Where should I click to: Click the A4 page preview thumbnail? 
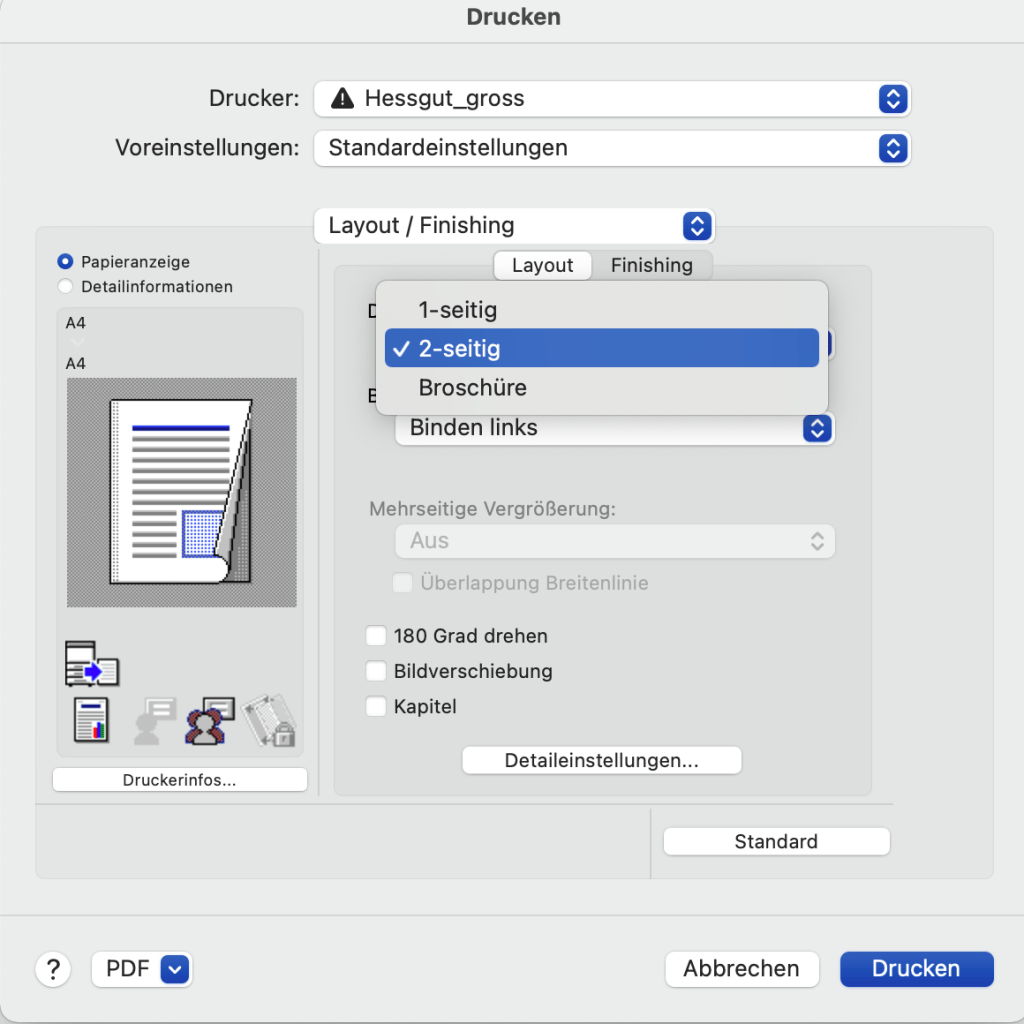pos(181,492)
